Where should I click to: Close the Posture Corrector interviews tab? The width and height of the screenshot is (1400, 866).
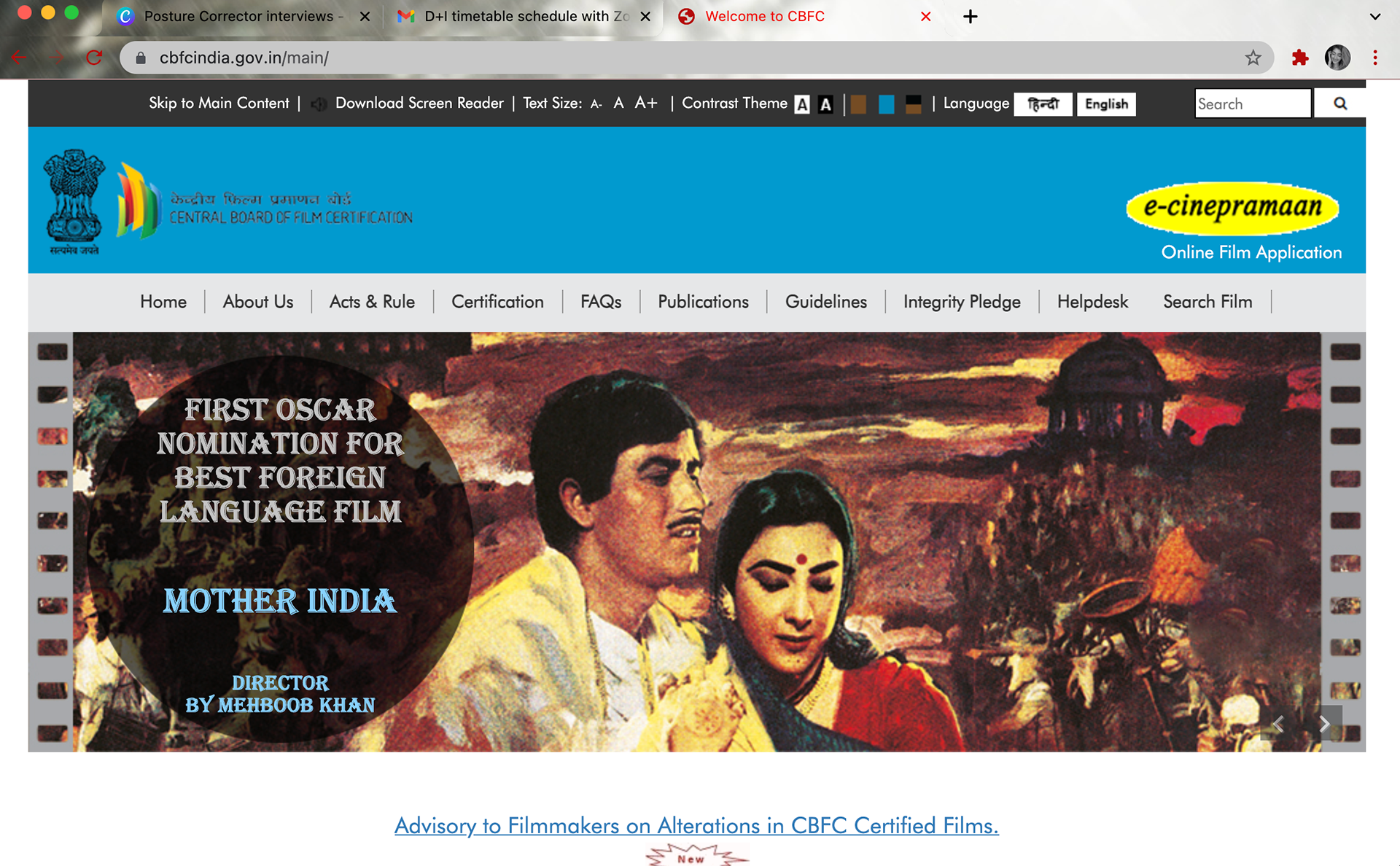click(365, 16)
